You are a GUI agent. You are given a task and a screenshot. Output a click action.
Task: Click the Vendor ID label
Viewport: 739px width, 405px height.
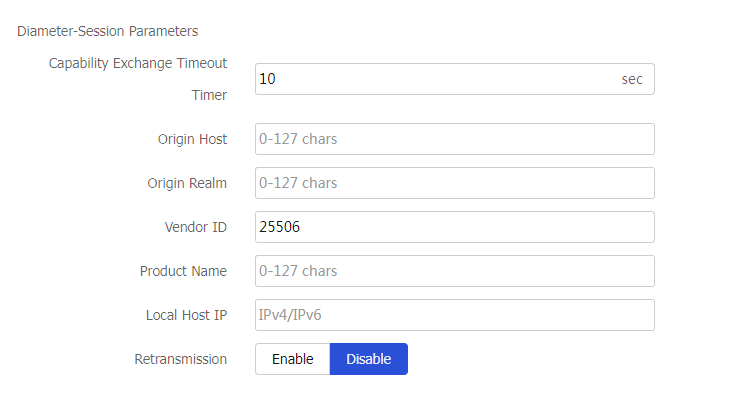coord(196,227)
